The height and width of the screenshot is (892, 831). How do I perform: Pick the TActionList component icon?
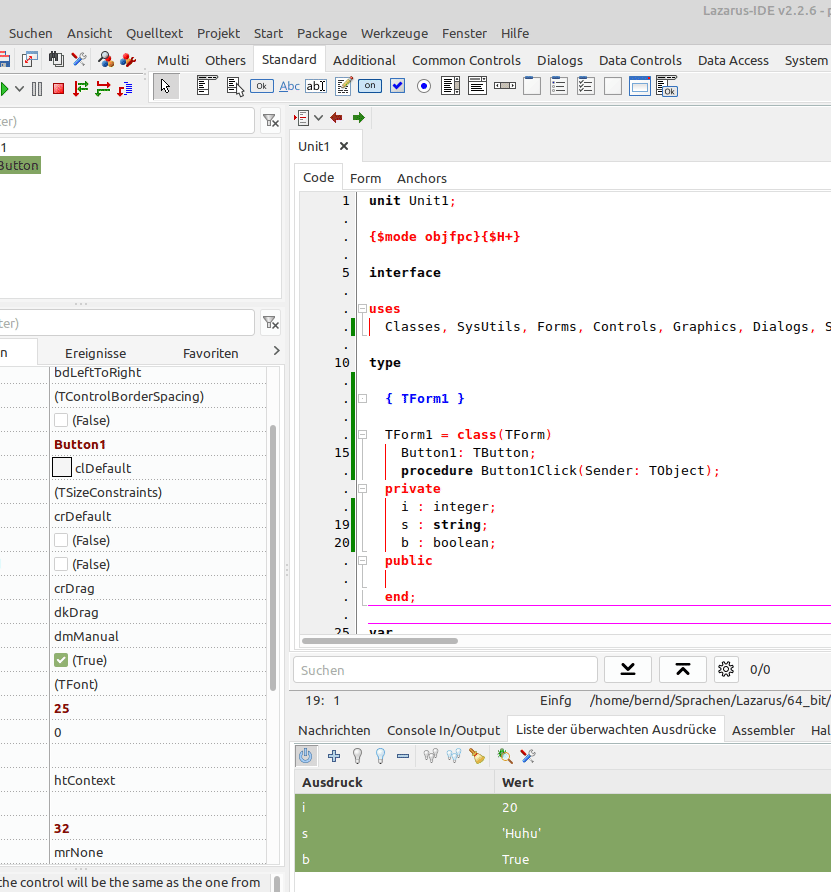667,86
